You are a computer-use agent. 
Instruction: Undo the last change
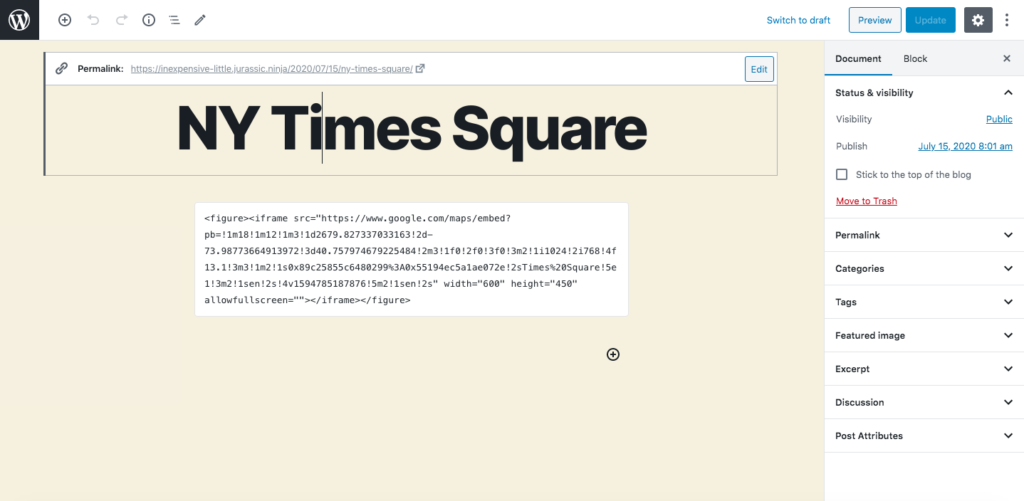93,20
